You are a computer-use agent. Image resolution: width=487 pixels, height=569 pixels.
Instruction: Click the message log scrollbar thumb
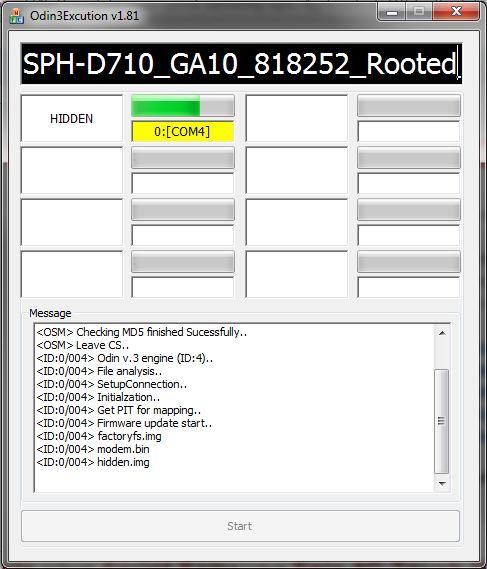click(442, 421)
